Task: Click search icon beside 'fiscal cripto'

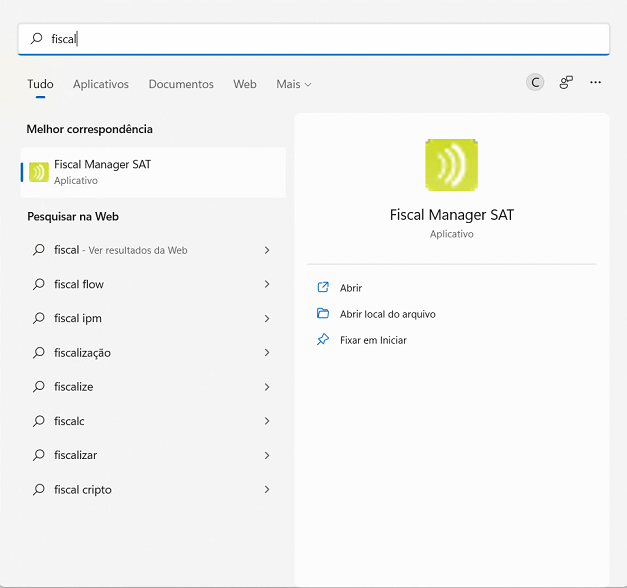Action: coord(39,489)
